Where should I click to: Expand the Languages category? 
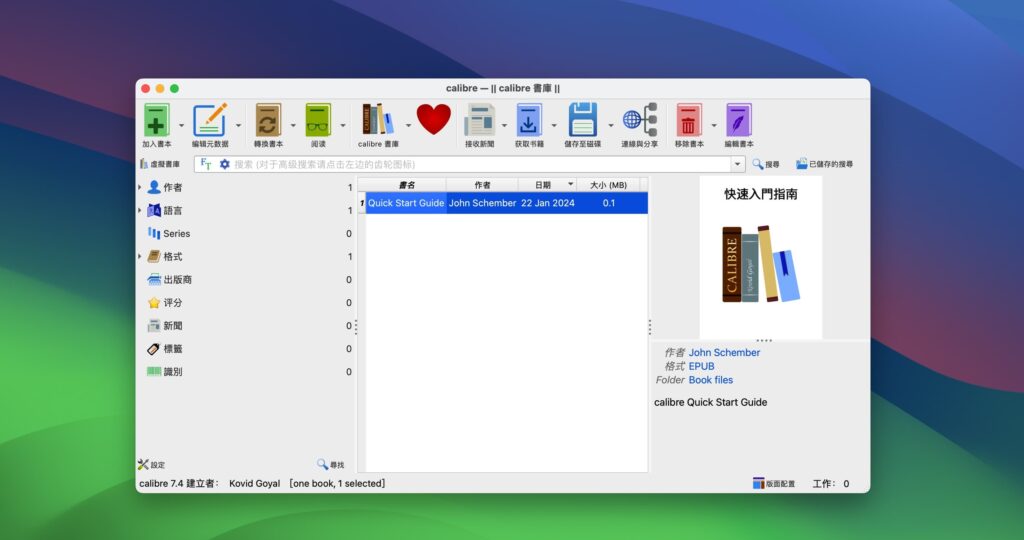[140, 210]
